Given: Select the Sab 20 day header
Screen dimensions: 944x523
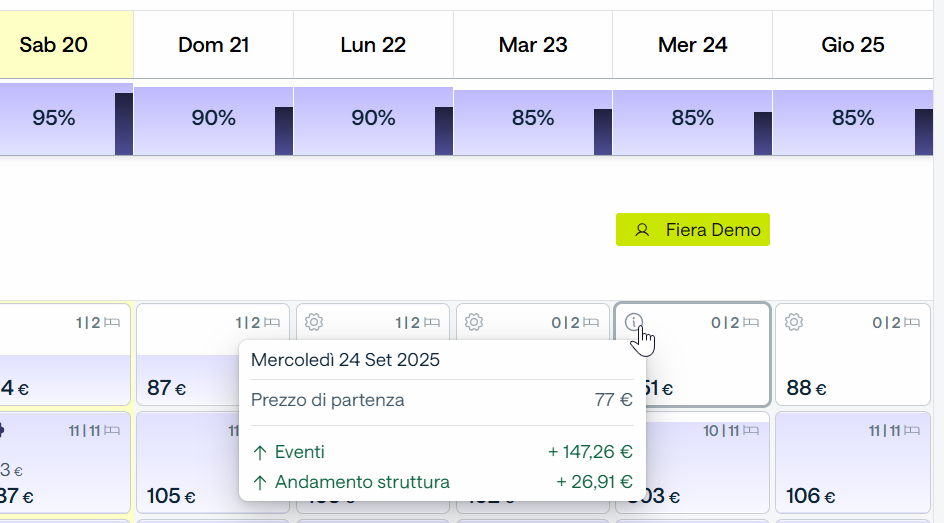Looking at the screenshot, I should (66, 45).
